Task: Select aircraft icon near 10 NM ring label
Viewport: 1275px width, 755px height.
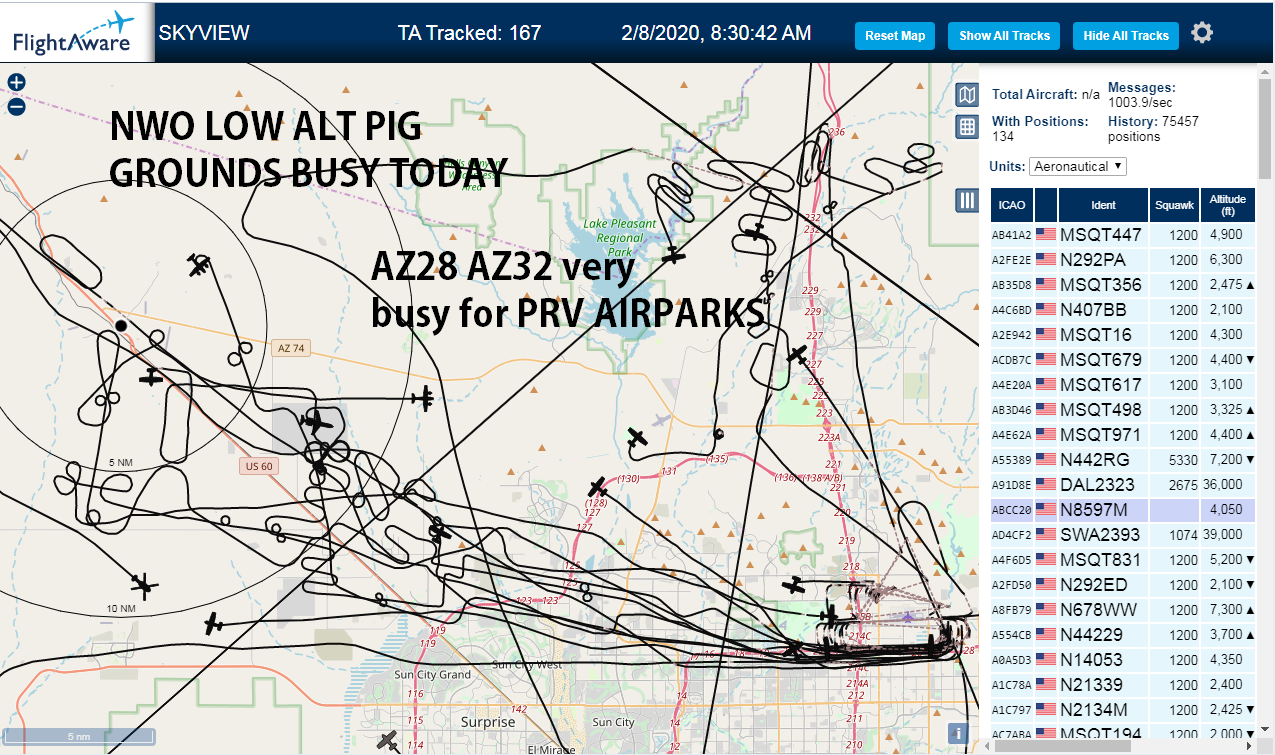Action: (x=145, y=585)
